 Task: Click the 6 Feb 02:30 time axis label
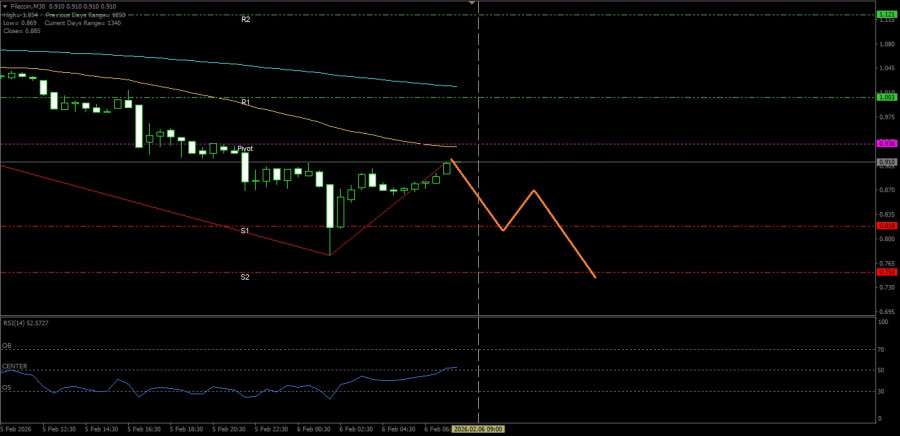pyautogui.click(x=356, y=429)
